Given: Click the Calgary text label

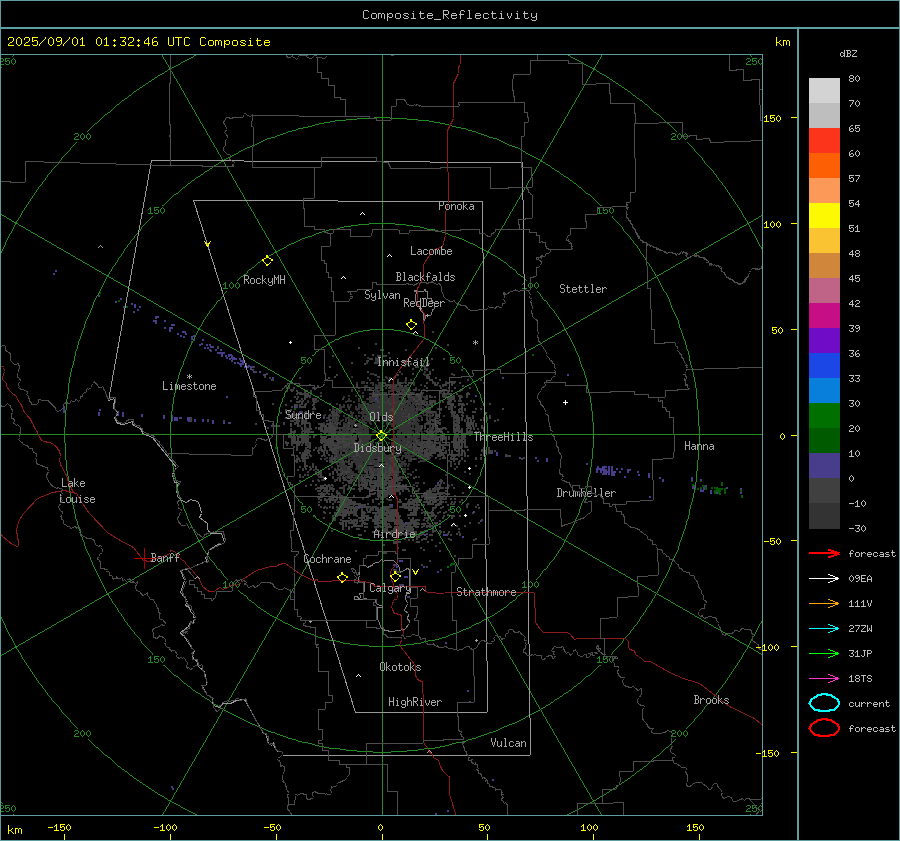Looking at the screenshot, I should (x=390, y=588).
